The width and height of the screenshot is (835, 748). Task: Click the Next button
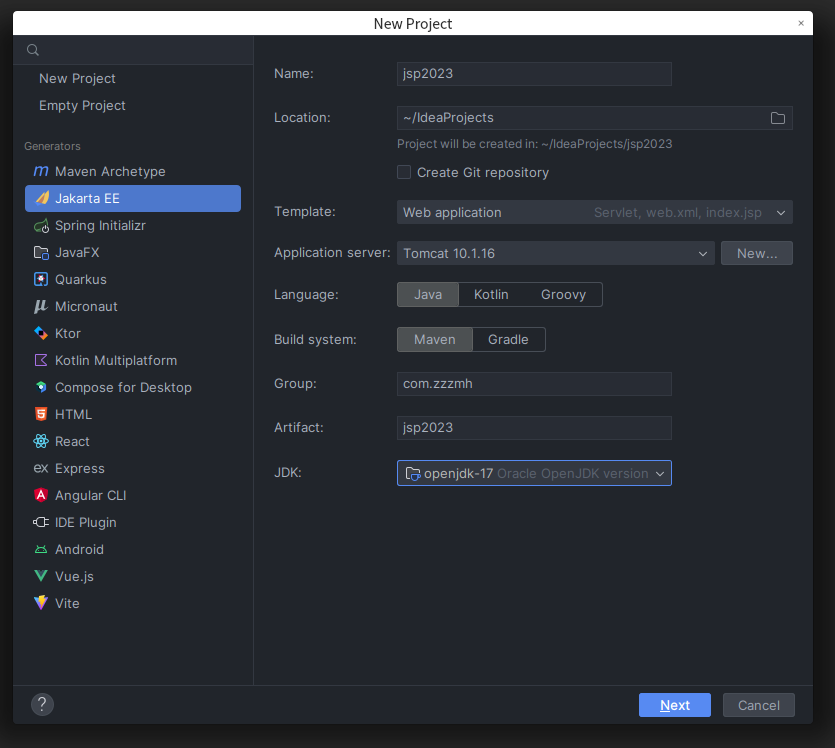click(x=674, y=705)
